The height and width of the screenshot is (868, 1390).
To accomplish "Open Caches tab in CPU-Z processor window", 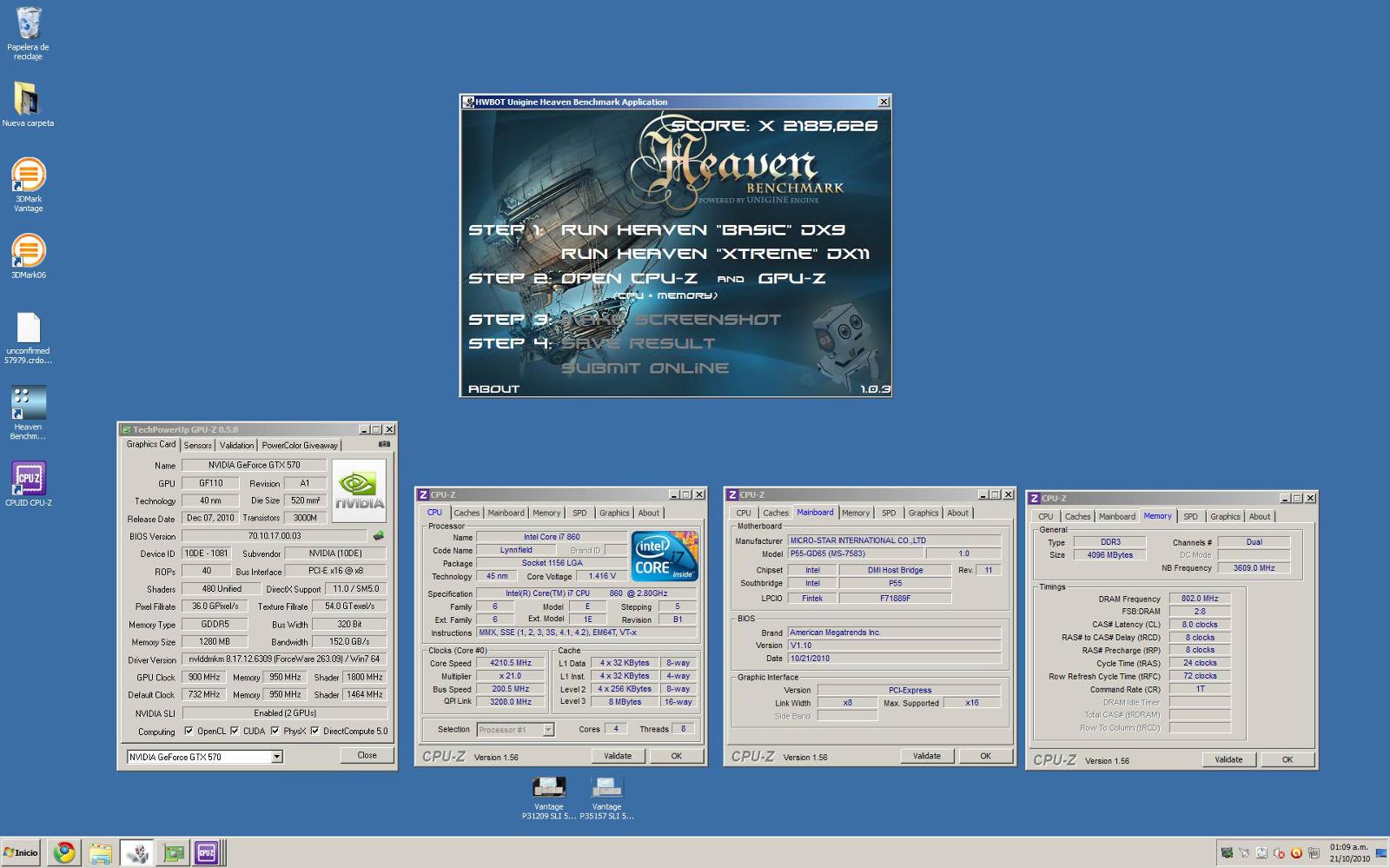I will 467,513.
